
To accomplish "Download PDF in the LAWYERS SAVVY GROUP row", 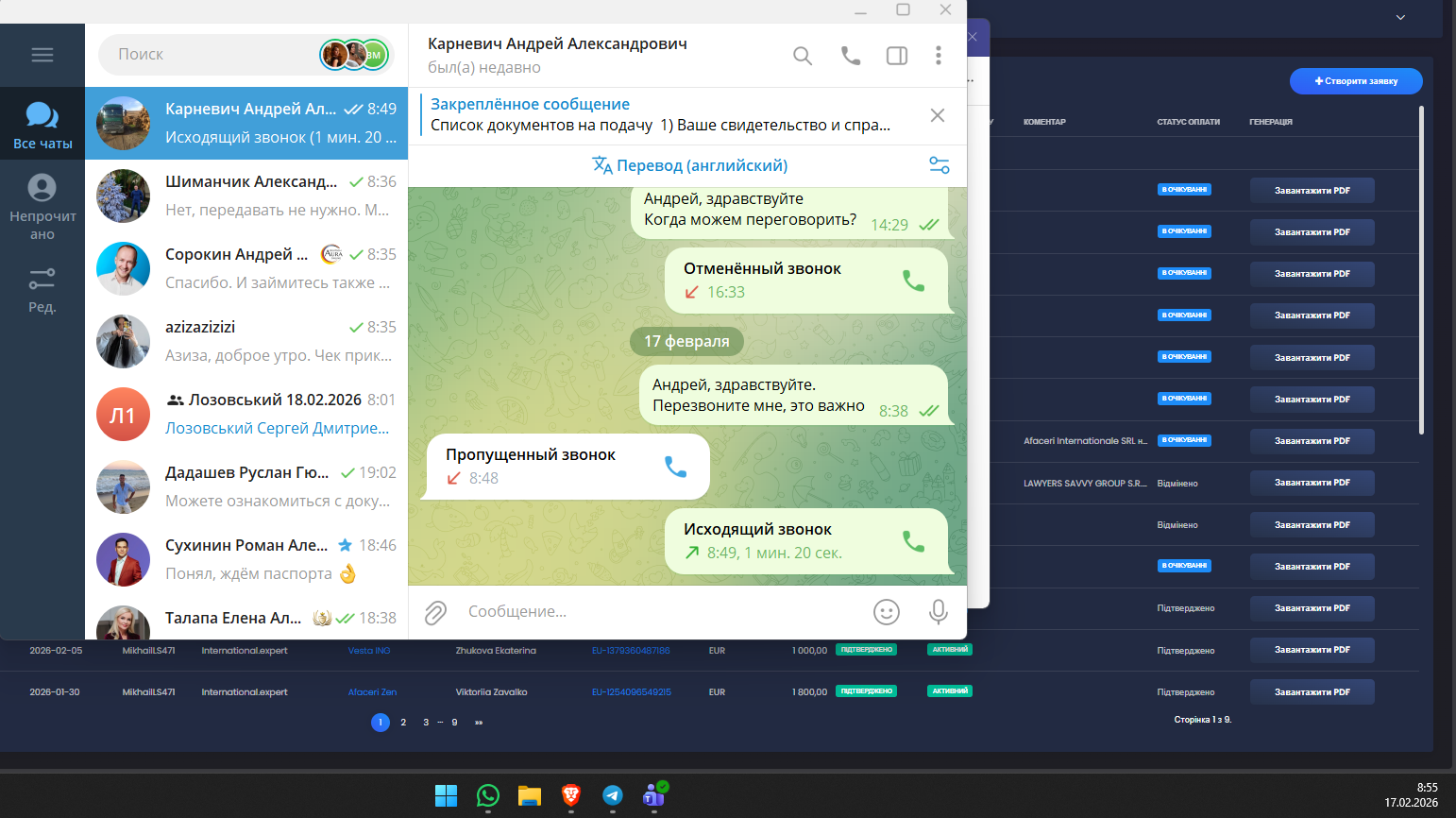I will (1312, 483).
